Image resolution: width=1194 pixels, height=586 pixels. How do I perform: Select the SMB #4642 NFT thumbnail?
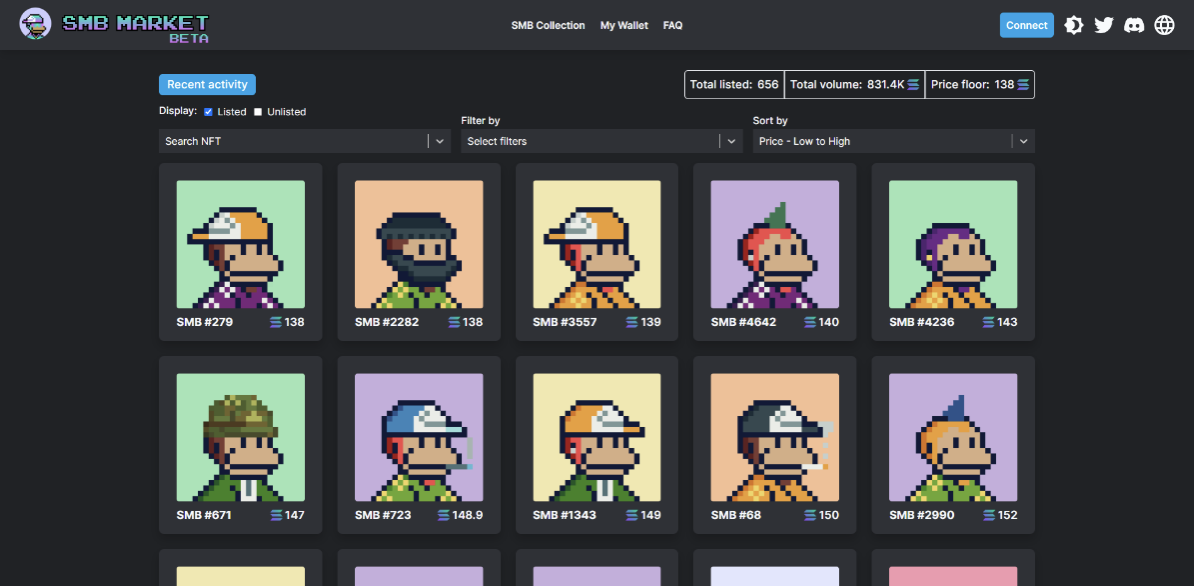775,244
